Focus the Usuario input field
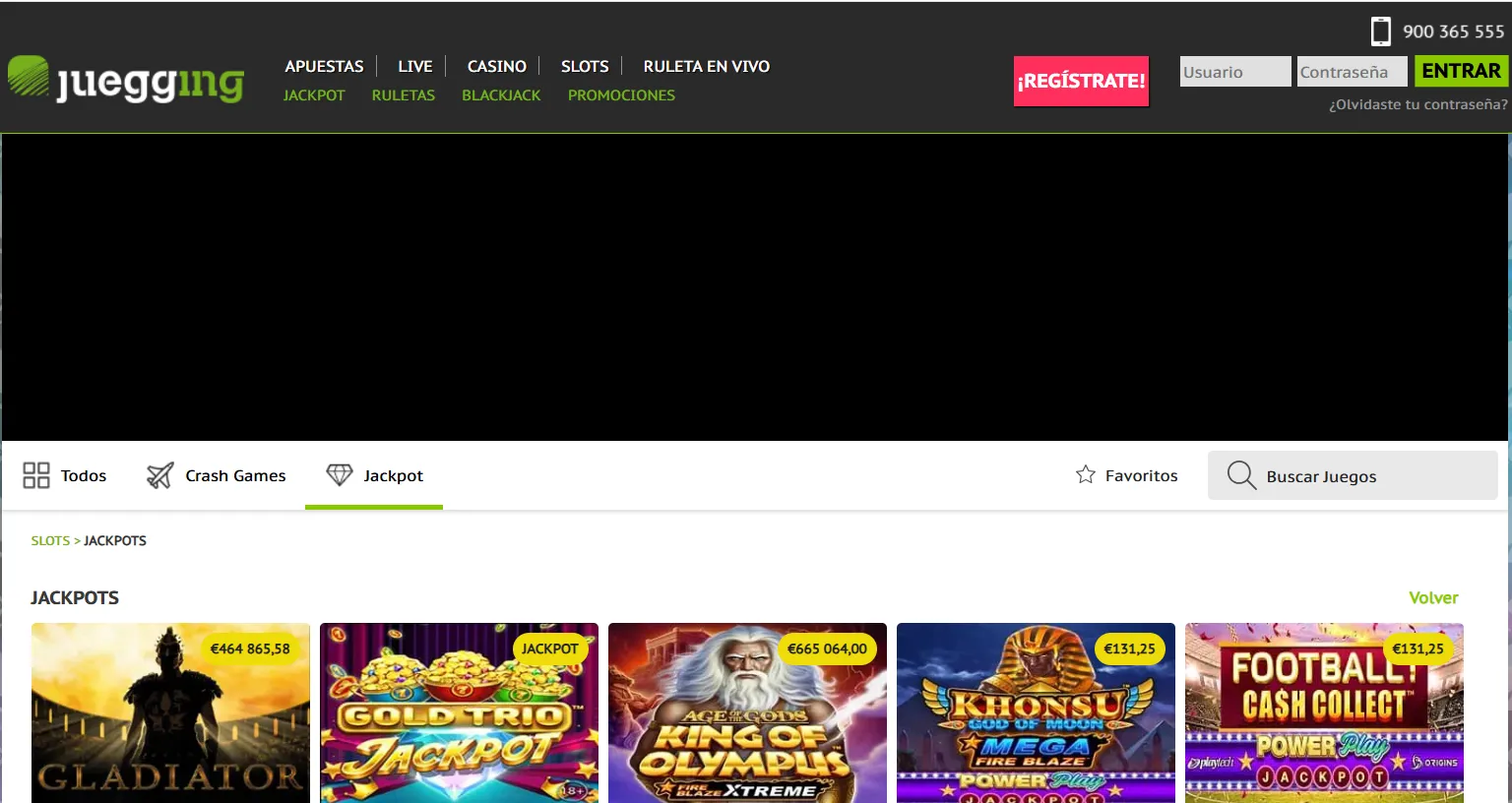The width and height of the screenshot is (1512, 803). (1235, 71)
